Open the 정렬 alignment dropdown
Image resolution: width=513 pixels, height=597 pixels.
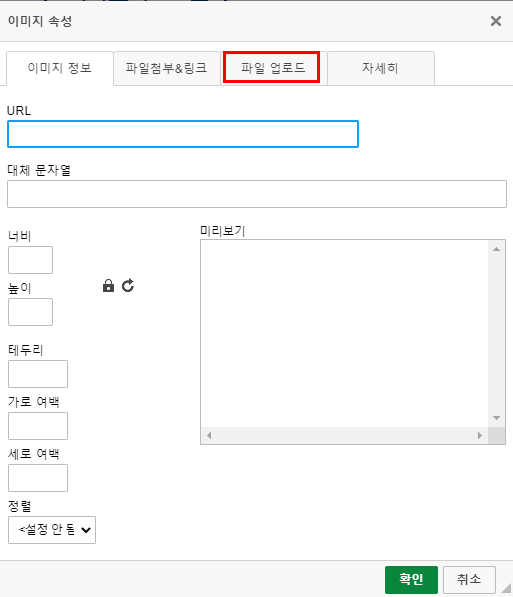(x=52, y=530)
